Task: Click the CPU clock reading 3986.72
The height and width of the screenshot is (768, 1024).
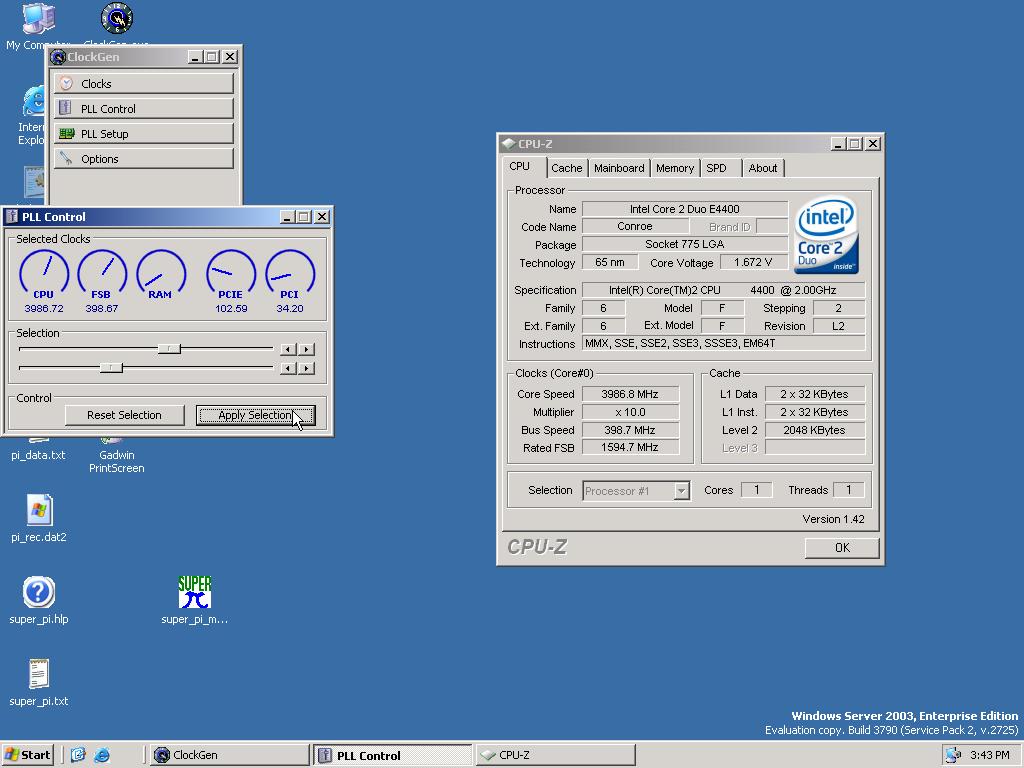Action: click(x=44, y=308)
